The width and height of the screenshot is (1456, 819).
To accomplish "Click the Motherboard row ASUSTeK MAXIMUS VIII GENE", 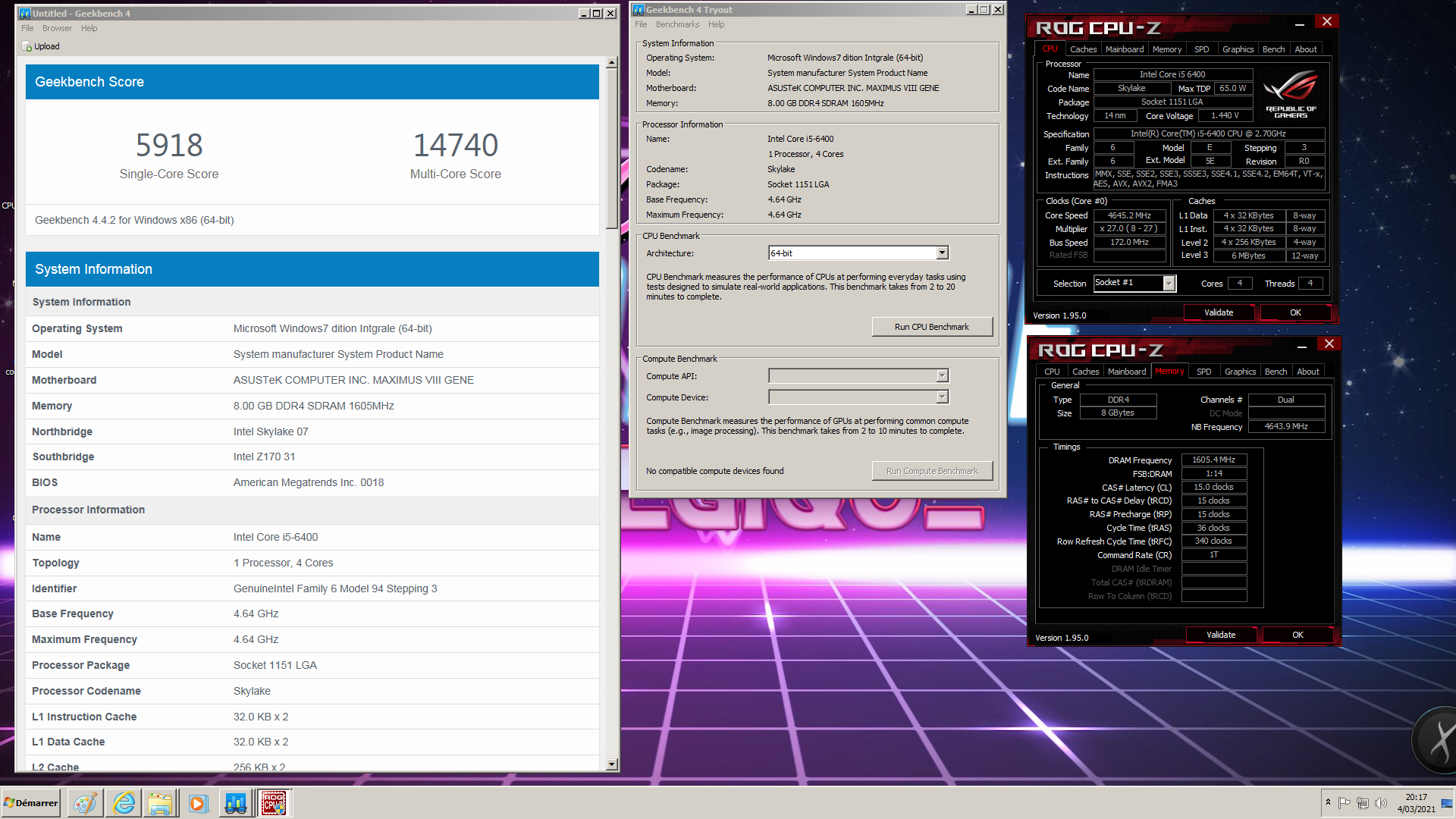I will pos(312,380).
